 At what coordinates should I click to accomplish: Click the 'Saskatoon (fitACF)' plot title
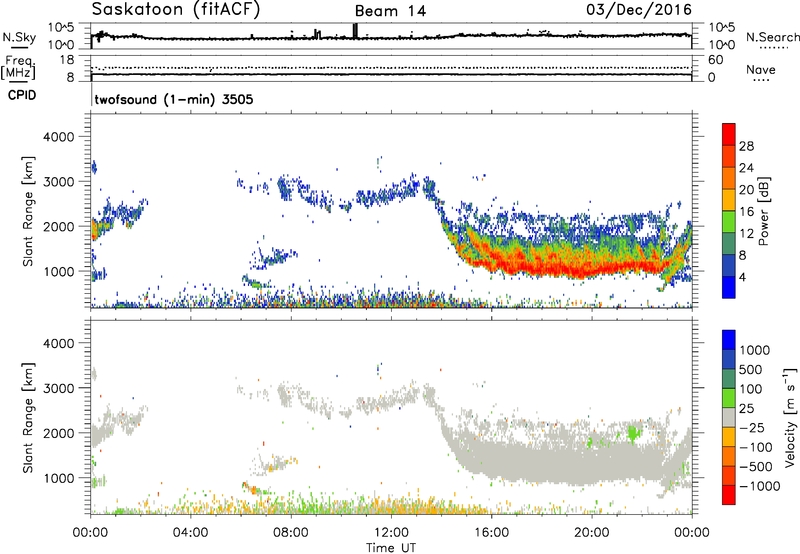[176, 9]
